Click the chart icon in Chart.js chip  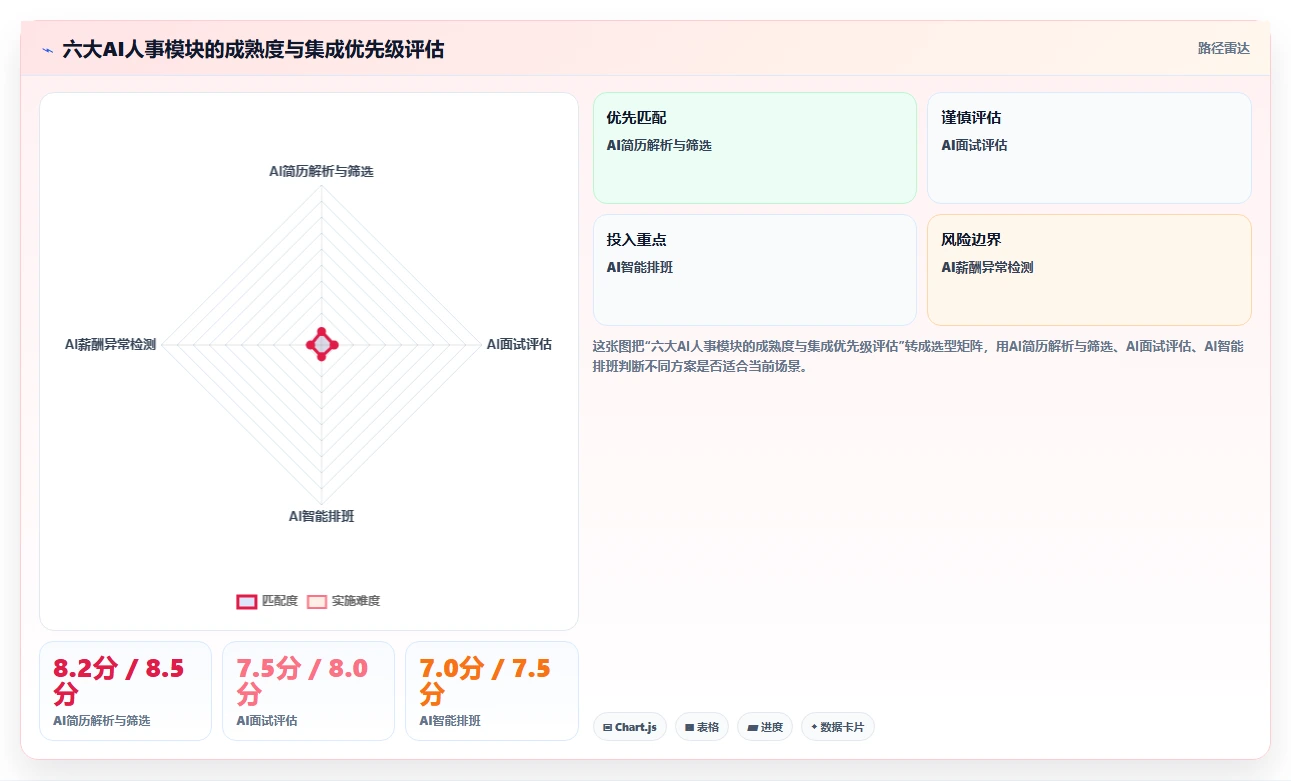[x=607, y=728]
